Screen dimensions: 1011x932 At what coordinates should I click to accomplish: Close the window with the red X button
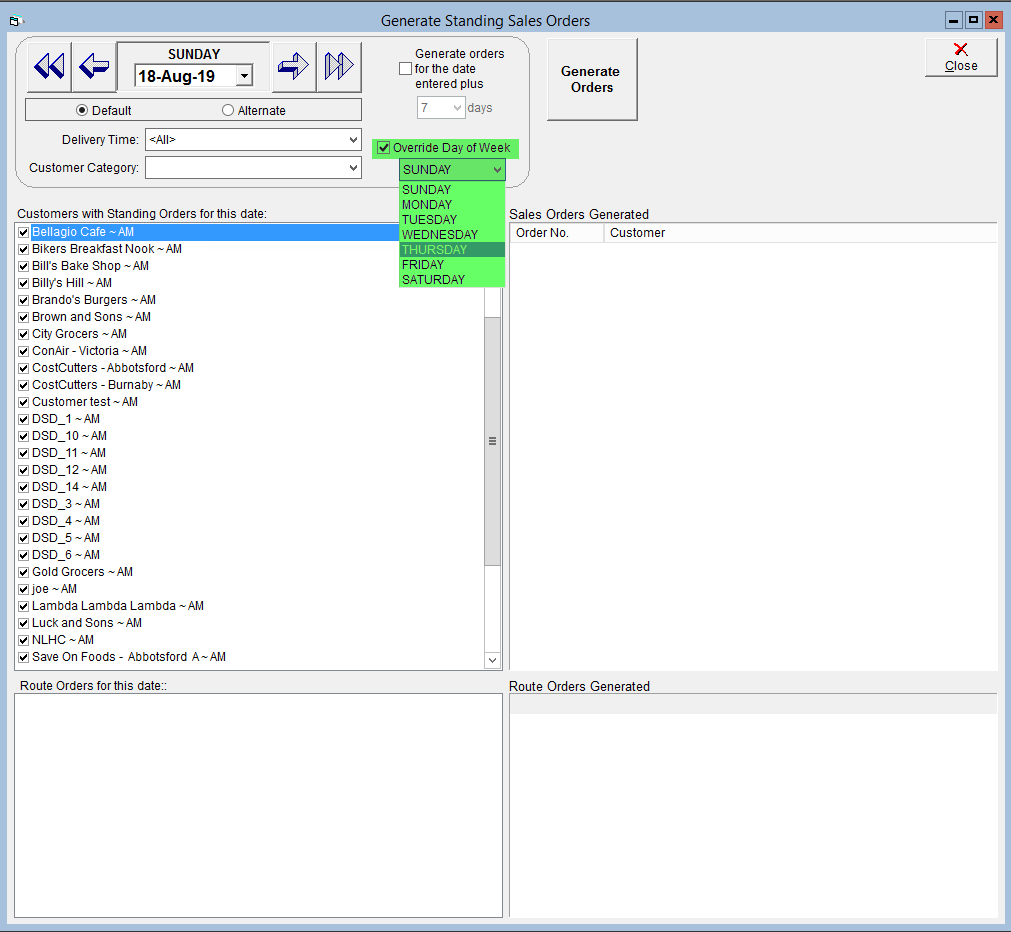click(x=994, y=20)
